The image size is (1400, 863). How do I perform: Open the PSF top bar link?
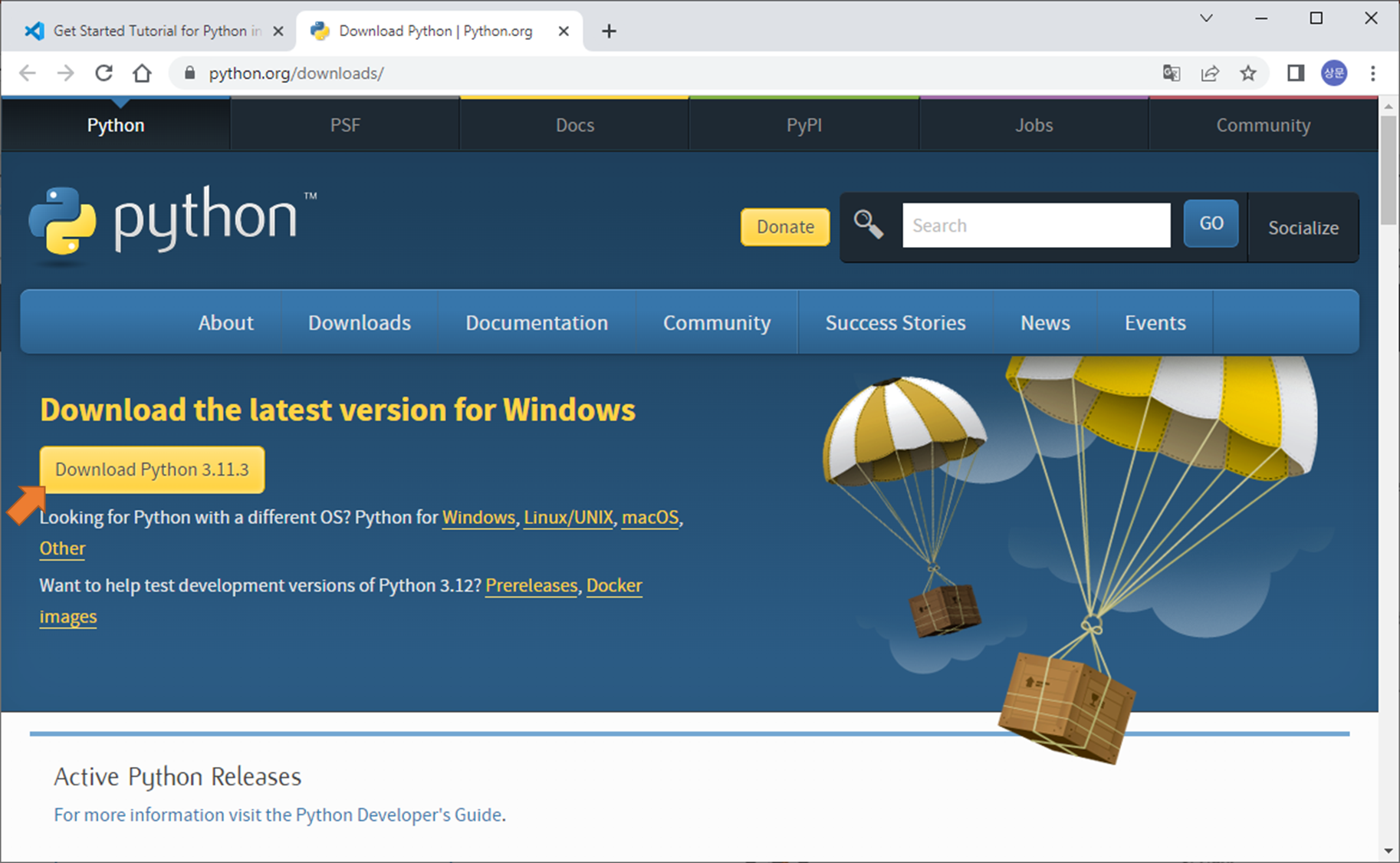click(x=345, y=125)
